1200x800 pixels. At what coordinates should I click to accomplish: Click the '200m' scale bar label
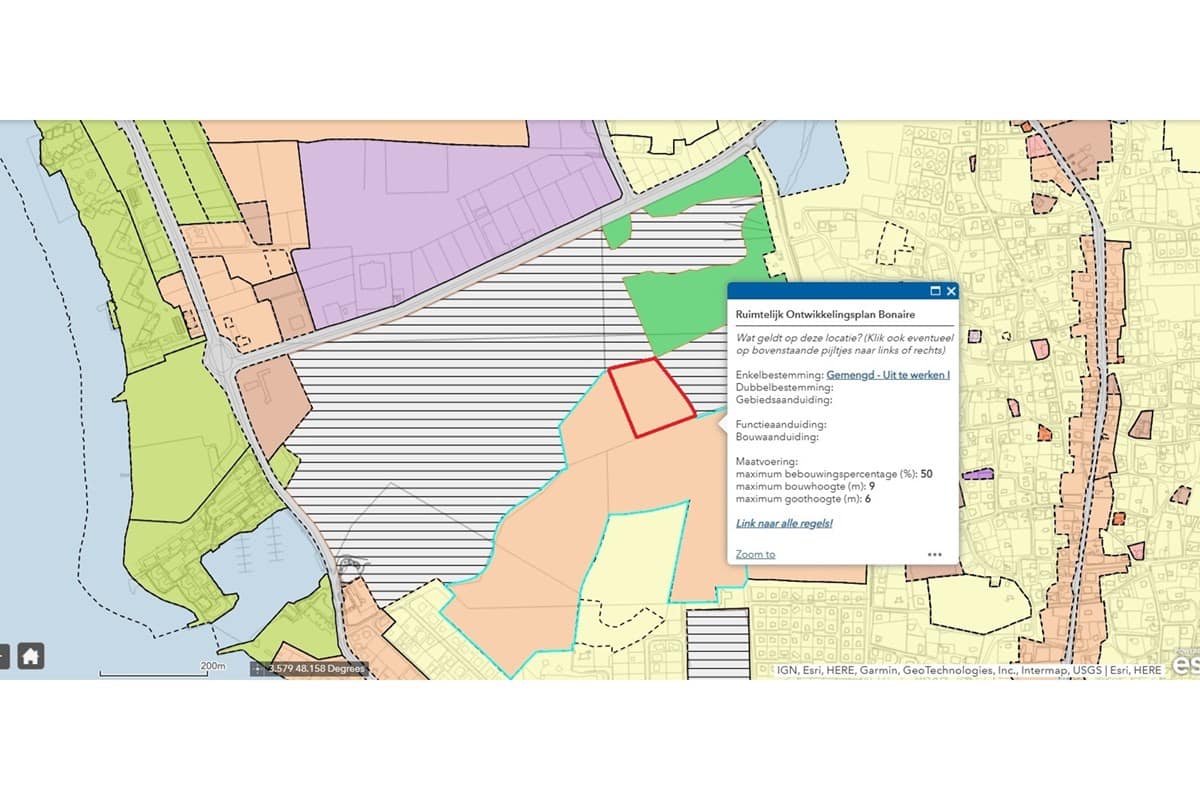(x=214, y=666)
